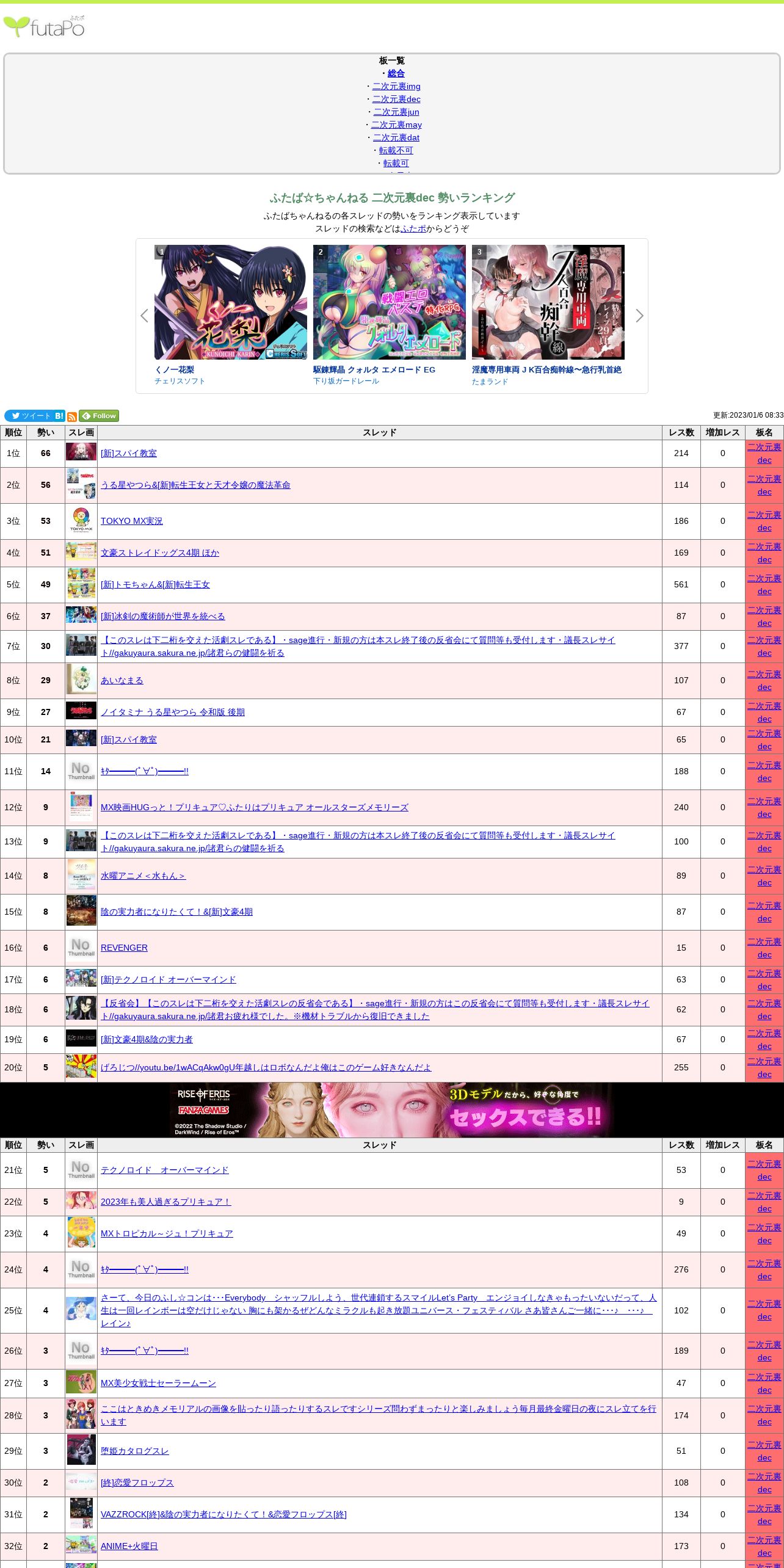Open the くノ一花梨 title link

[x=175, y=369]
